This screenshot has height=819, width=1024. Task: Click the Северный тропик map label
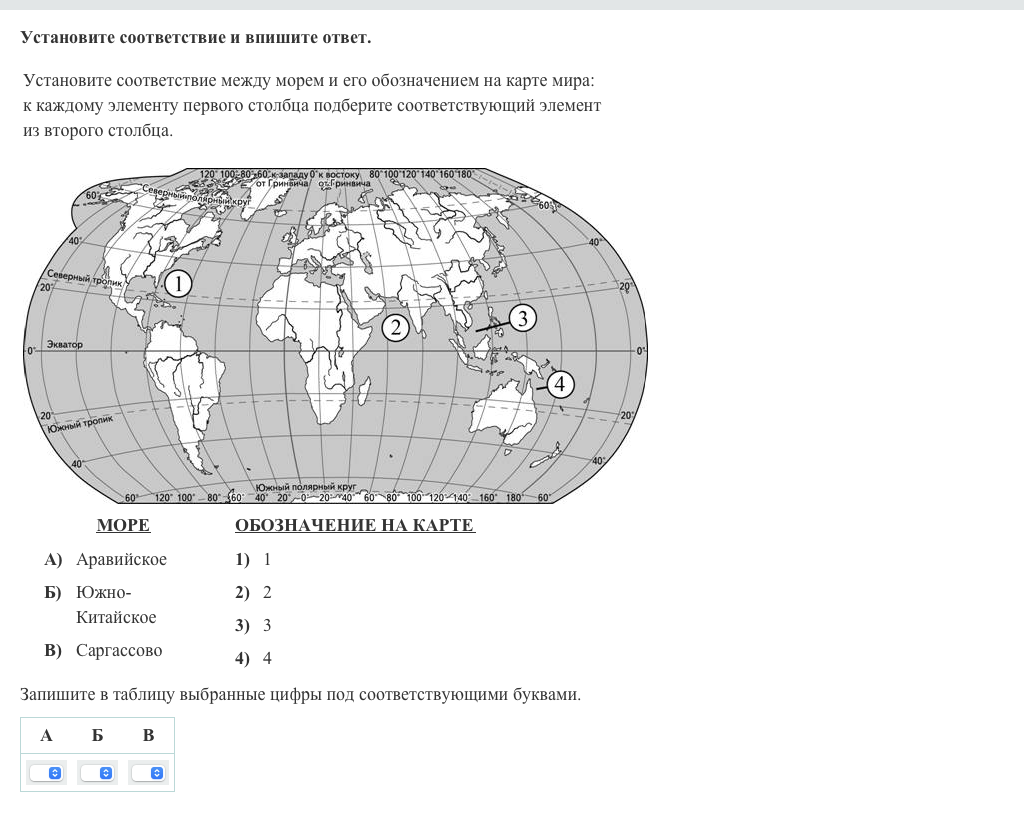click(x=84, y=278)
